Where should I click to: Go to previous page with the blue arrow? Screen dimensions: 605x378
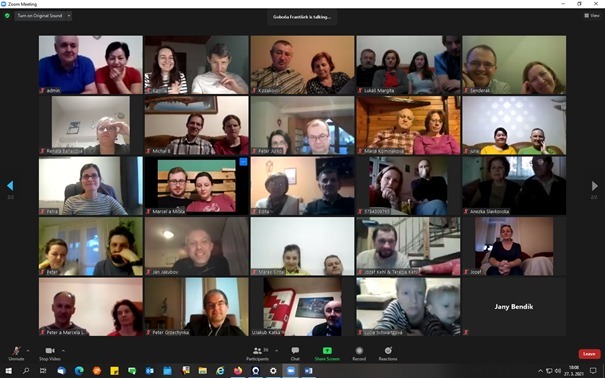pos(10,186)
